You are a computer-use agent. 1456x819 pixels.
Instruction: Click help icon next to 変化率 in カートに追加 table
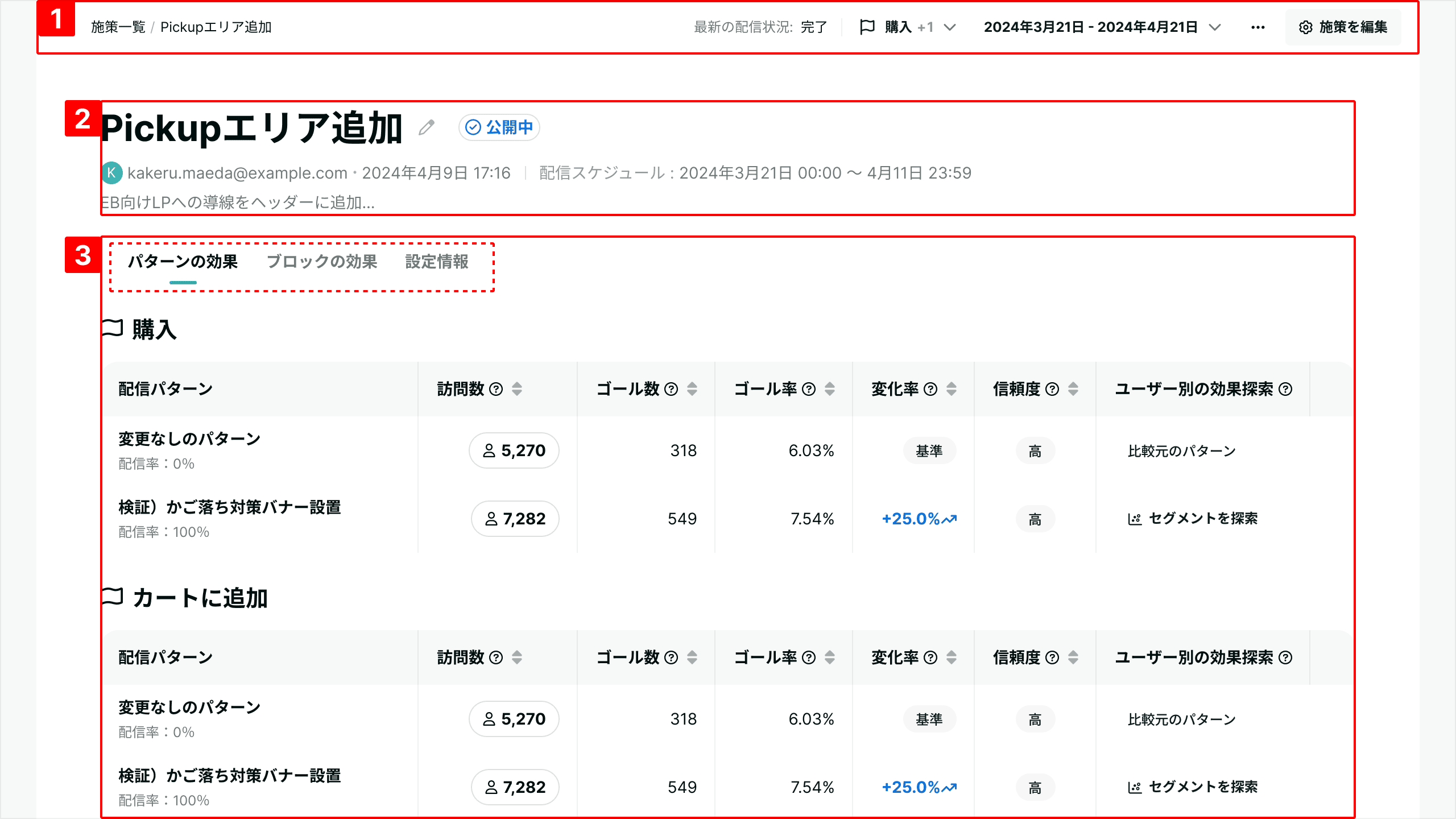pyautogui.click(x=930, y=657)
